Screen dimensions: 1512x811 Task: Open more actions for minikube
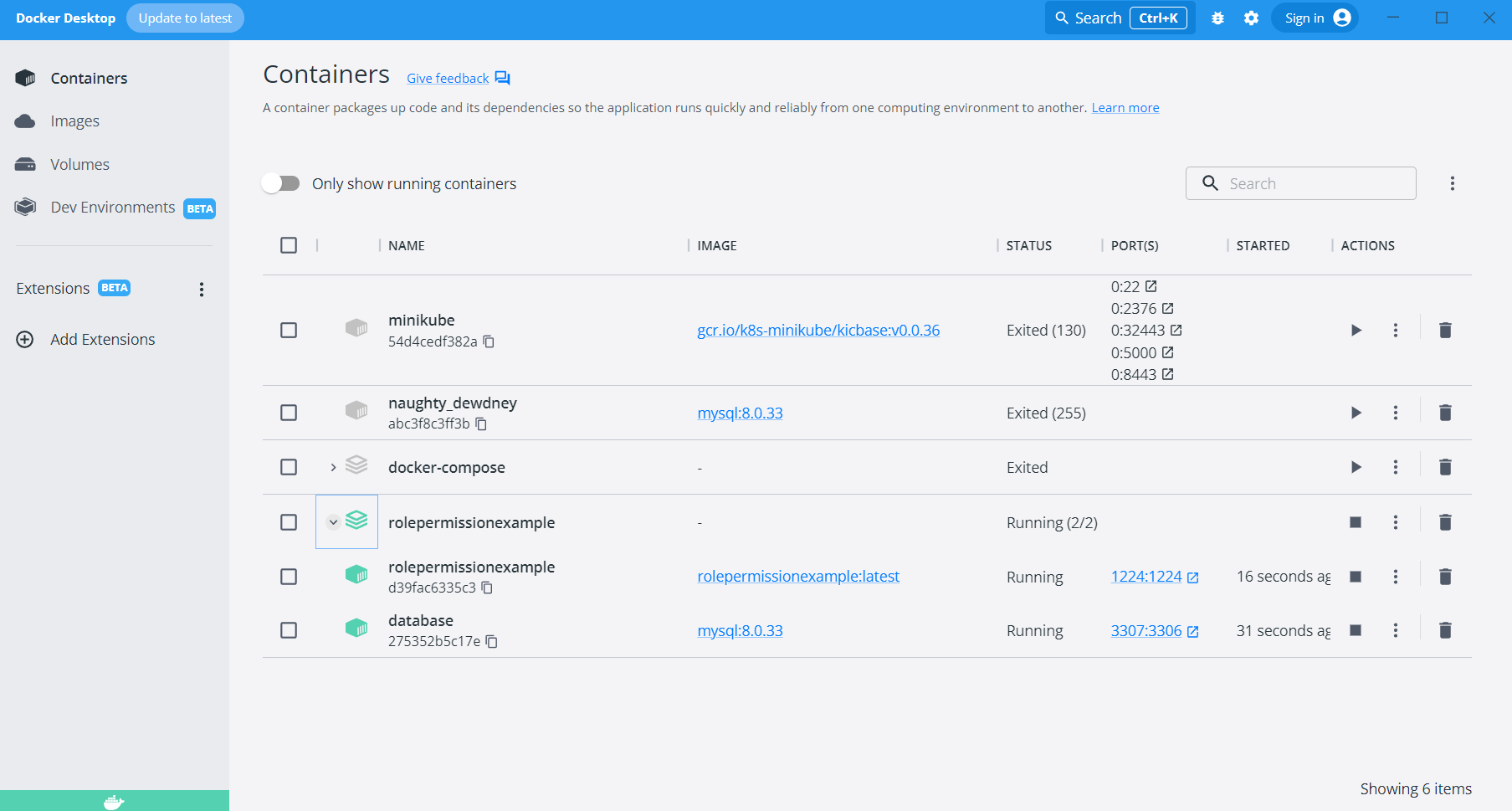coord(1395,330)
